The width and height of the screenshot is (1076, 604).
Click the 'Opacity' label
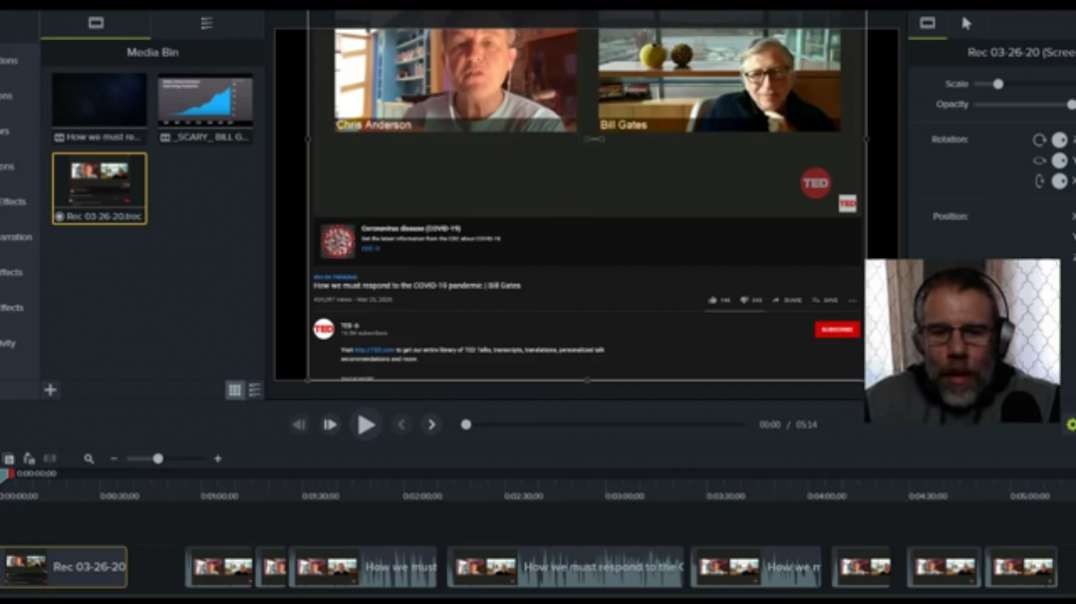(x=952, y=104)
